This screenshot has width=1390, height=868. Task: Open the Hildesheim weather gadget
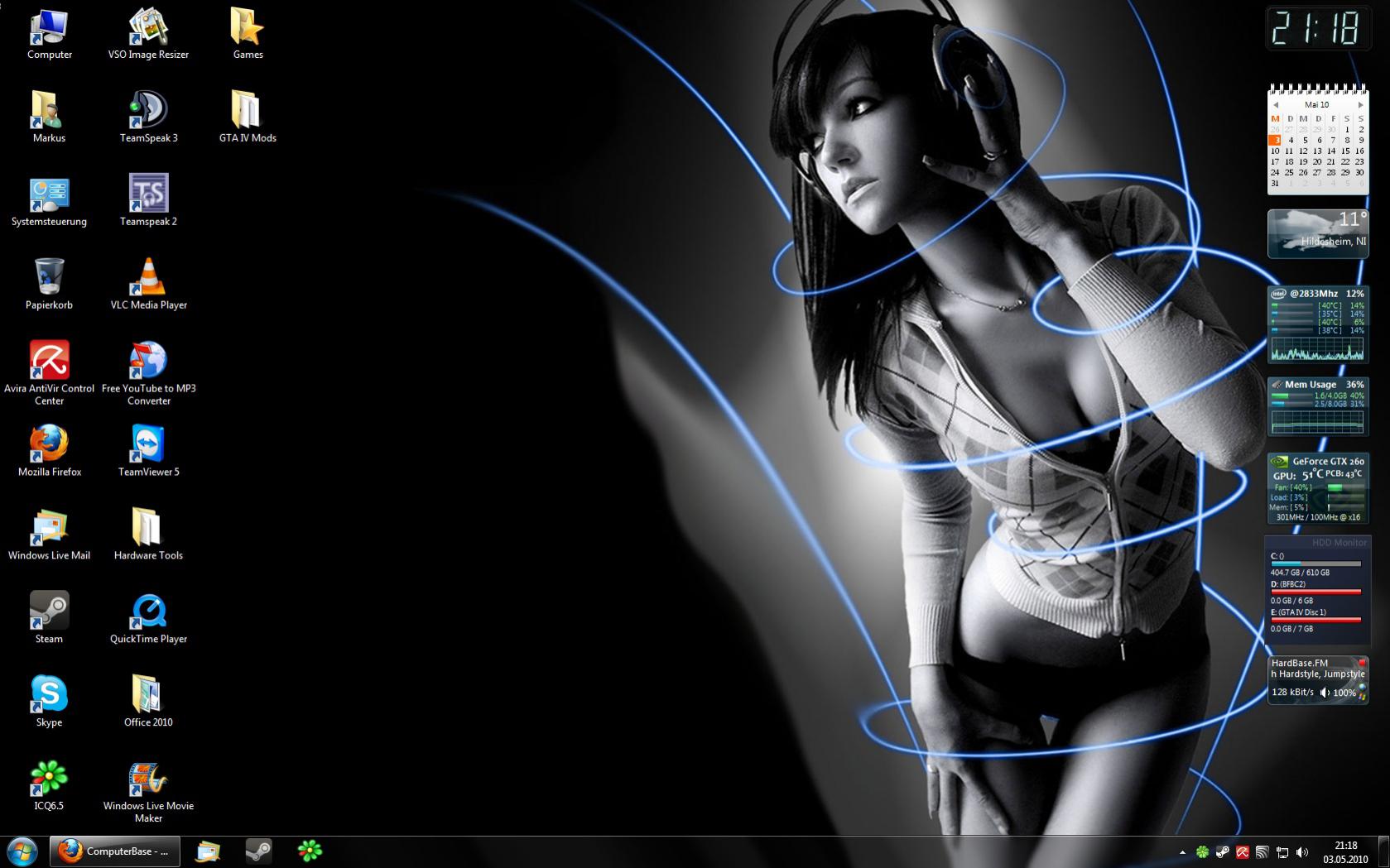coord(1318,233)
